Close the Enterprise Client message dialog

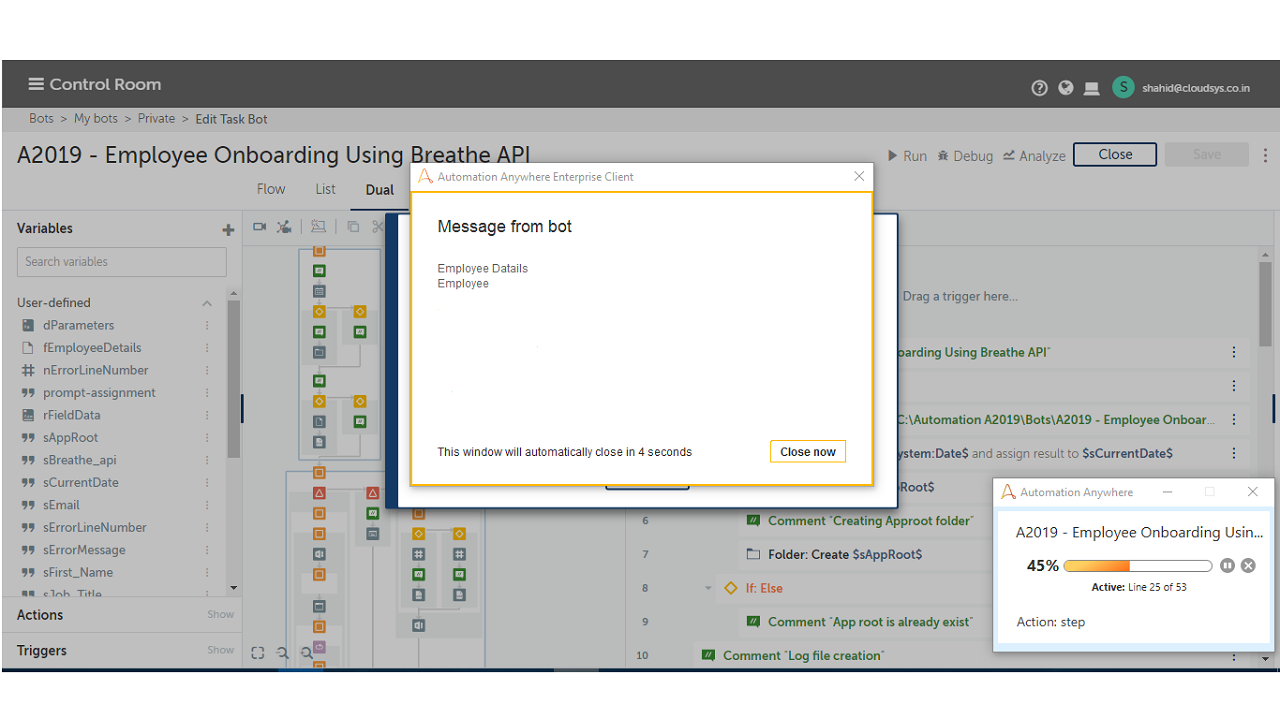(x=859, y=177)
